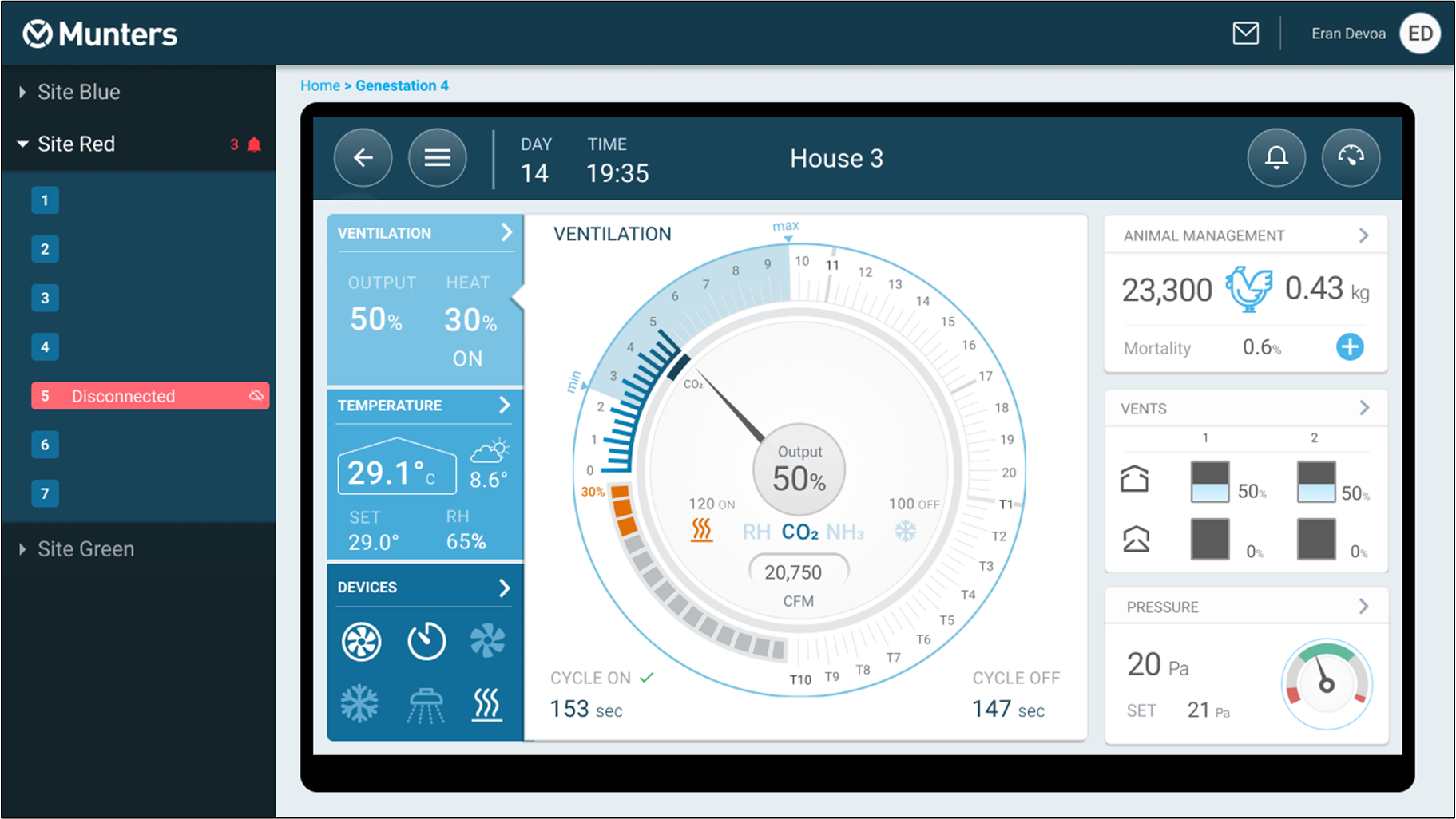Click the gauge icon in the top-right header
Image resolution: width=1456 pixels, height=819 pixels.
tap(1351, 157)
